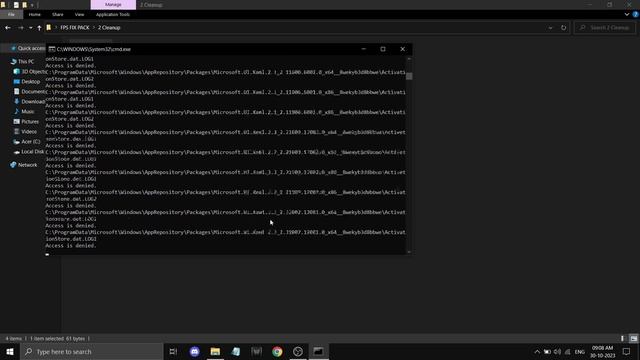Click cmd scrollbar up arrow
Screen dimensions: 640x360
coord(409,59)
